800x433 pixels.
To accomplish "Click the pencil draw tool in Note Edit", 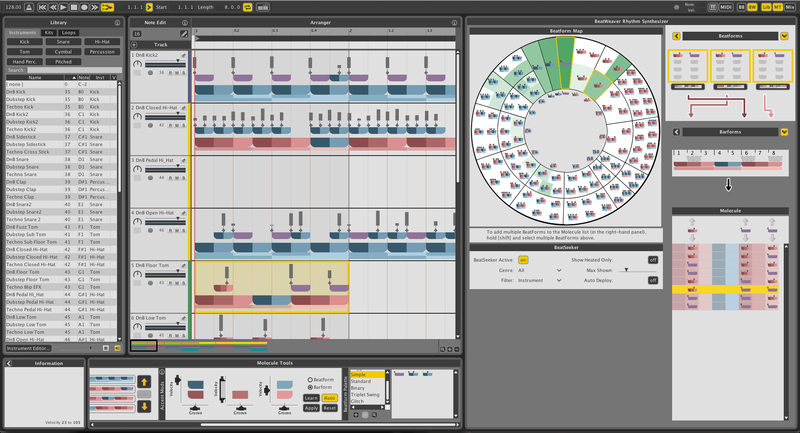I will (x=183, y=33).
